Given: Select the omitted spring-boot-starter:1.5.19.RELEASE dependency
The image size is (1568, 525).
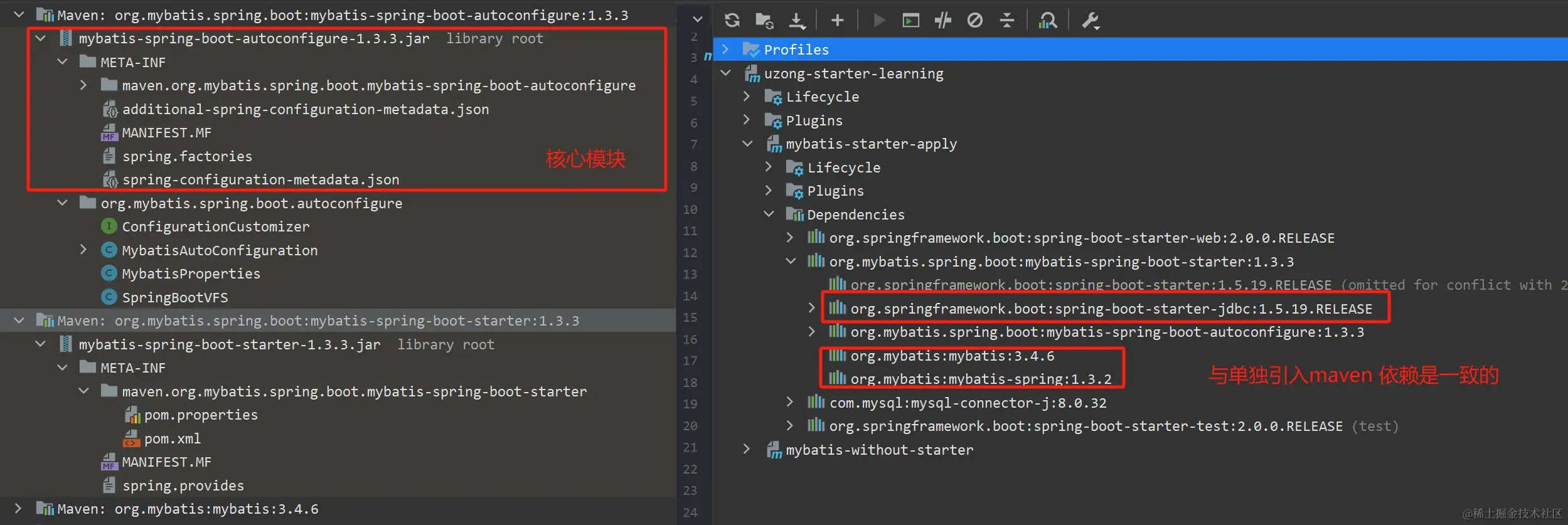Looking at the screenshot, I should (1091, 285).
